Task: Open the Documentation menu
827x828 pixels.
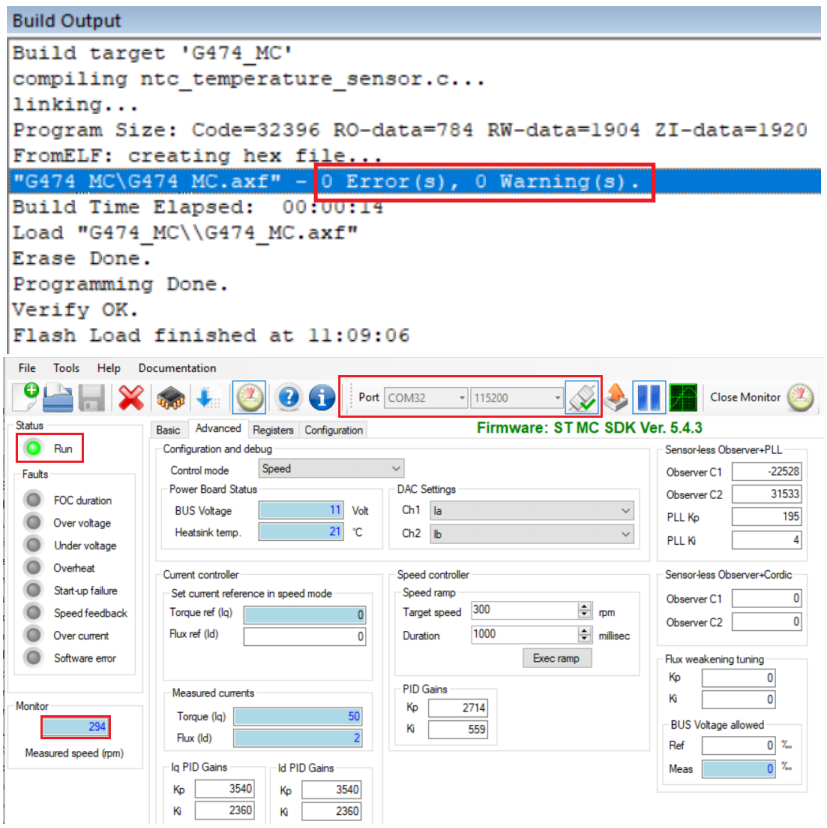Action: coord(176,368)
